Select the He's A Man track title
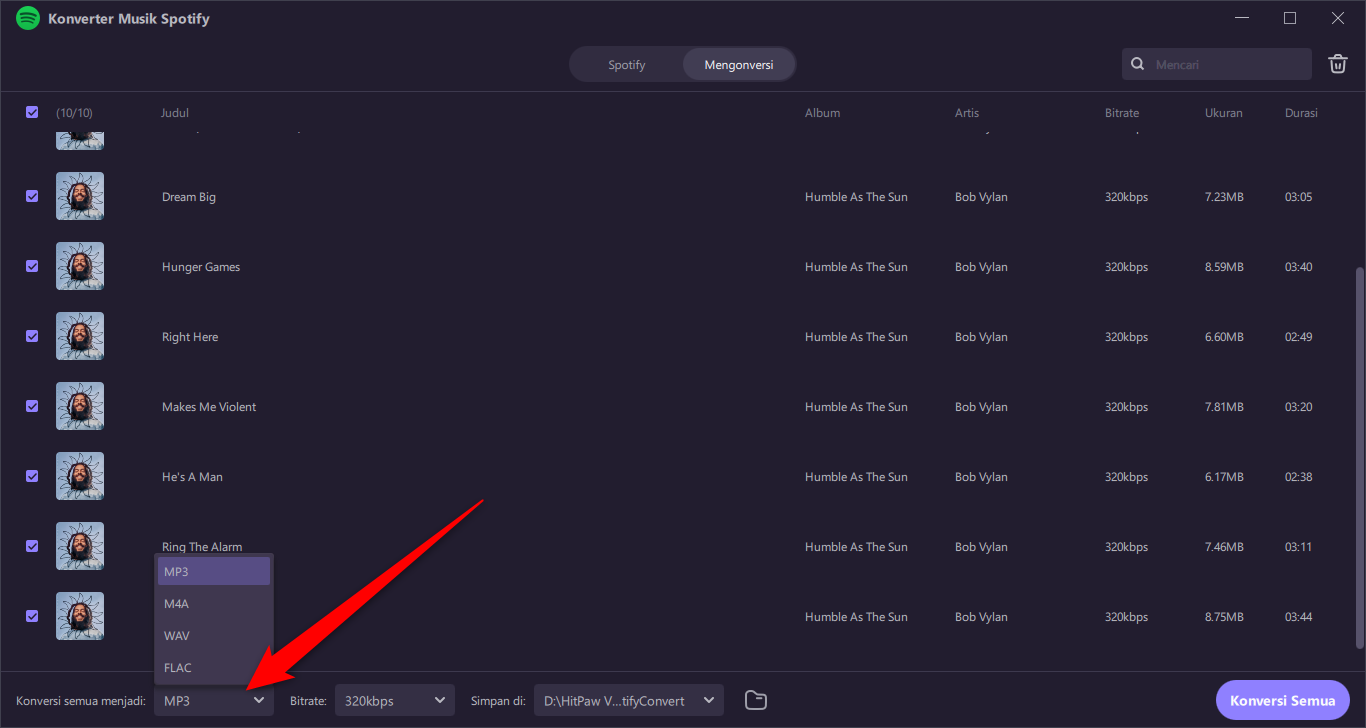 [192, 477]
